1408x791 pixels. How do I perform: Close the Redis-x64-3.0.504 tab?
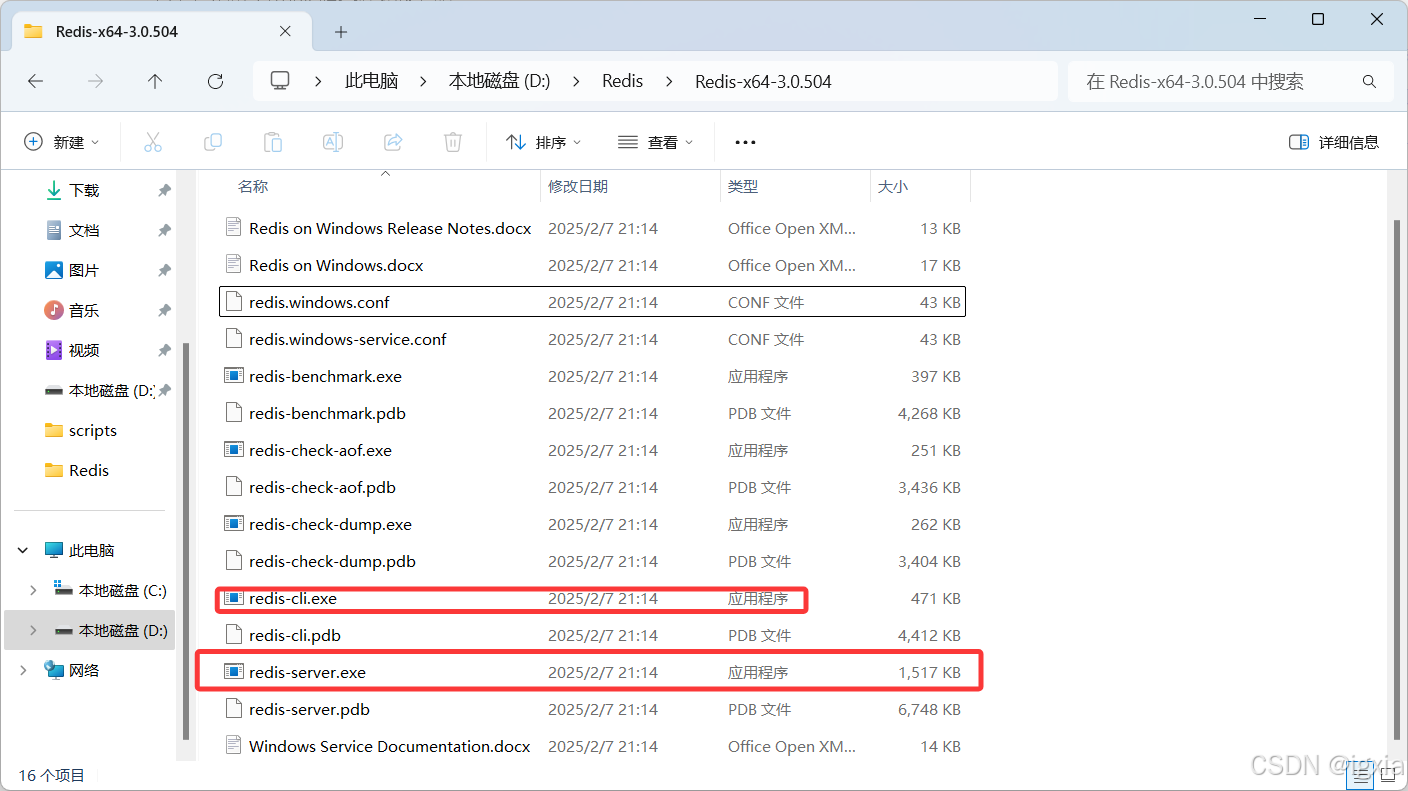(x=285, y=32)
